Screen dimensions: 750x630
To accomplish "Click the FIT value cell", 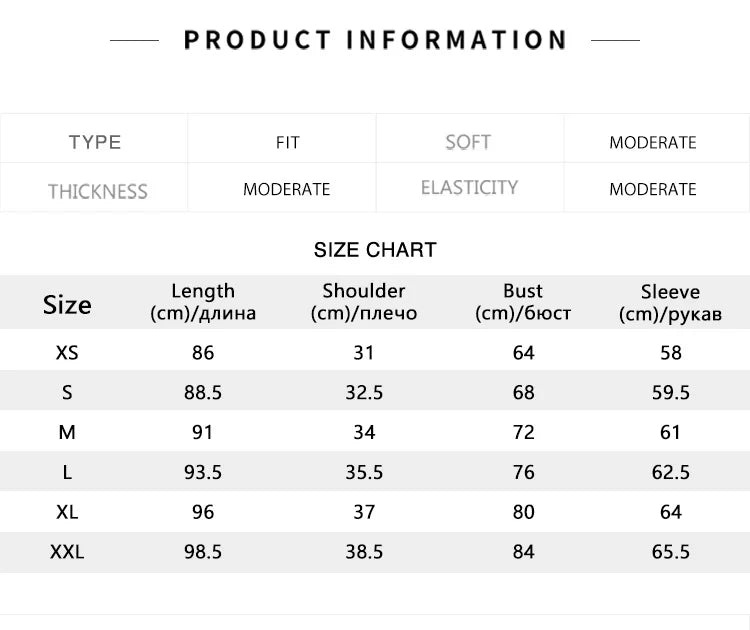I will pyautogui.click(x=287, y=143).
